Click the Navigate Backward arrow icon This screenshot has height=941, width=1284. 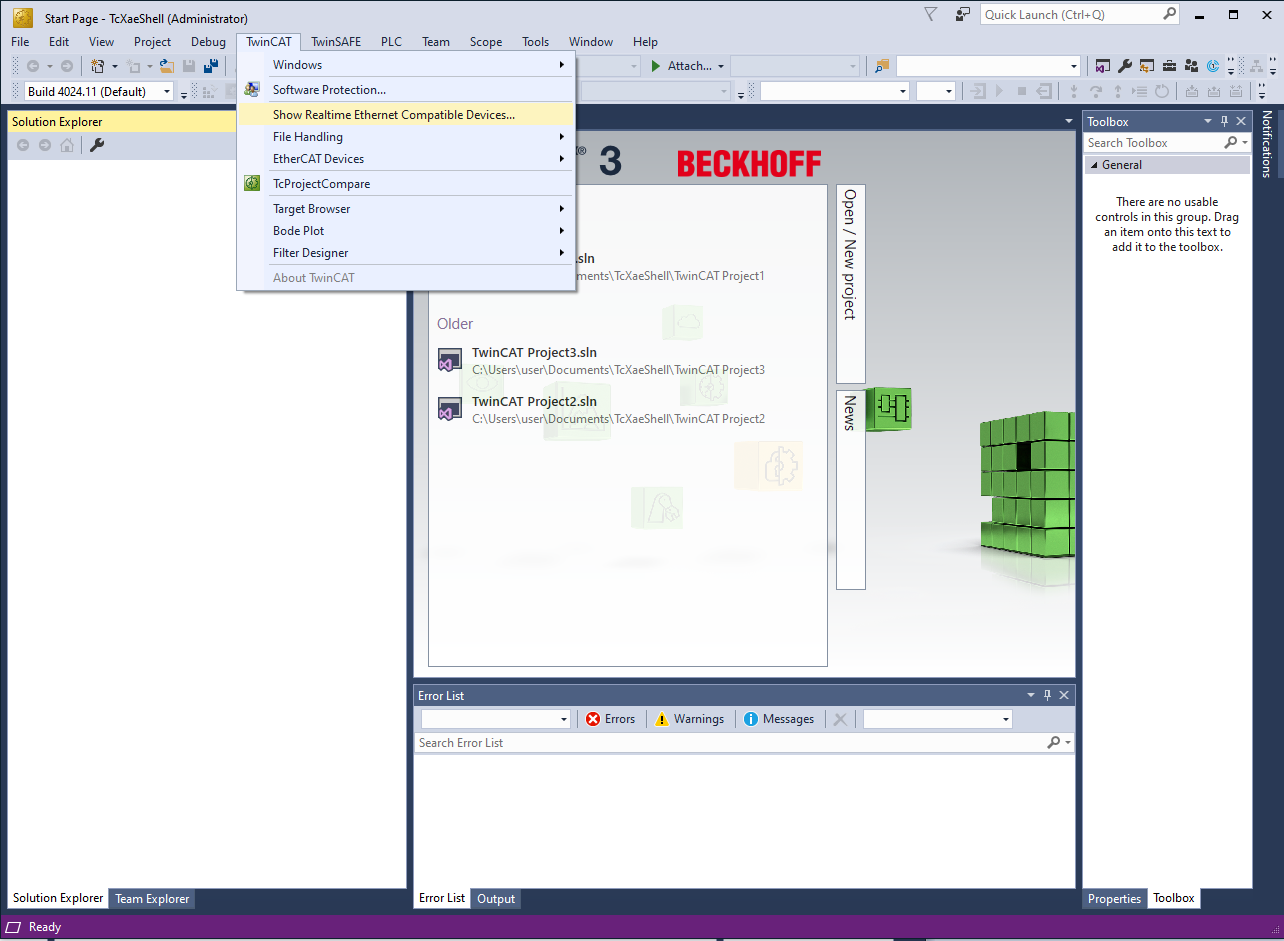pos(32,66)
